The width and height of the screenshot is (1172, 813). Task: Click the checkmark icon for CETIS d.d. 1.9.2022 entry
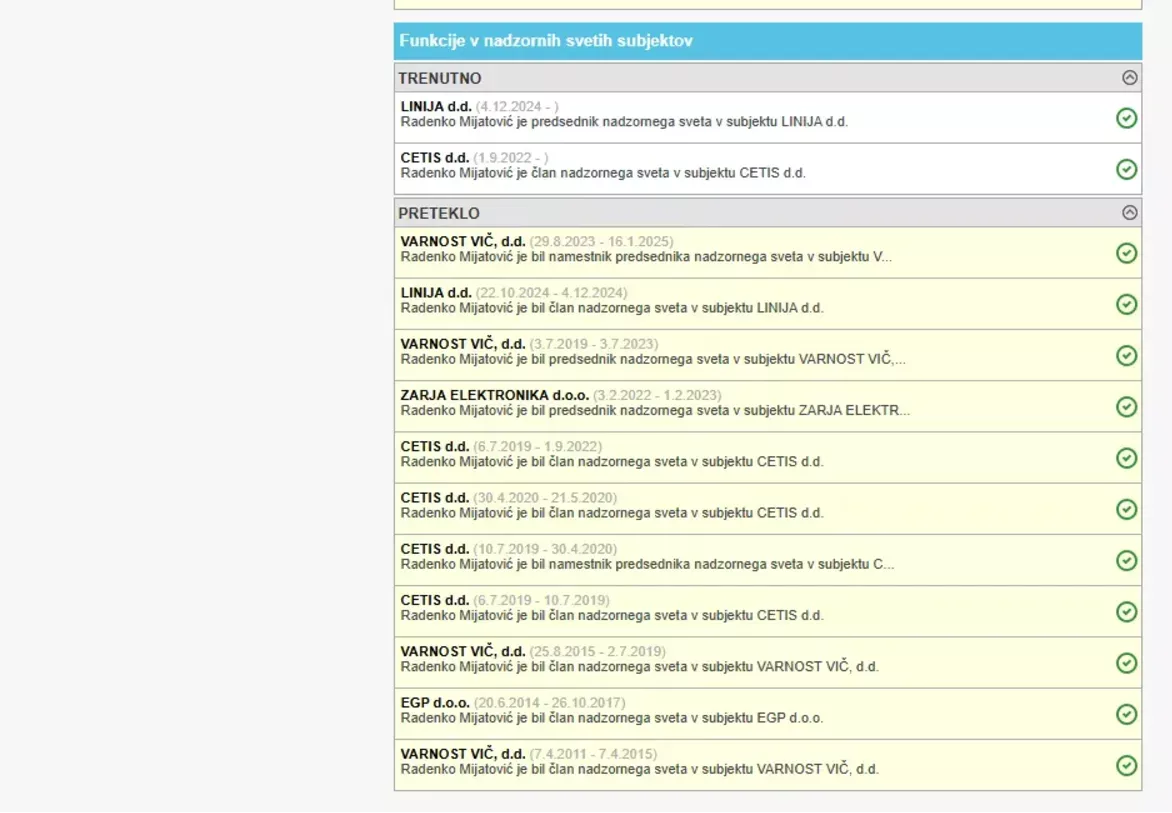pyautogui.click(x=1126, y=169)
